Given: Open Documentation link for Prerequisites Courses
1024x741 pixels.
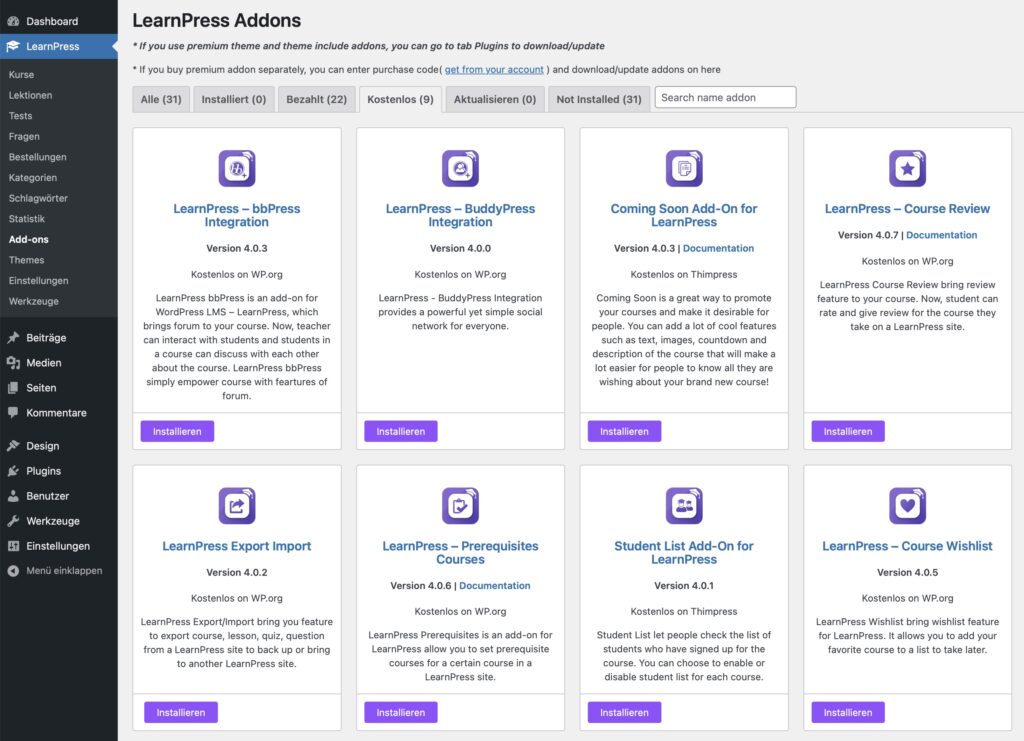Looking at the screenshot, I should pos(495,586).
